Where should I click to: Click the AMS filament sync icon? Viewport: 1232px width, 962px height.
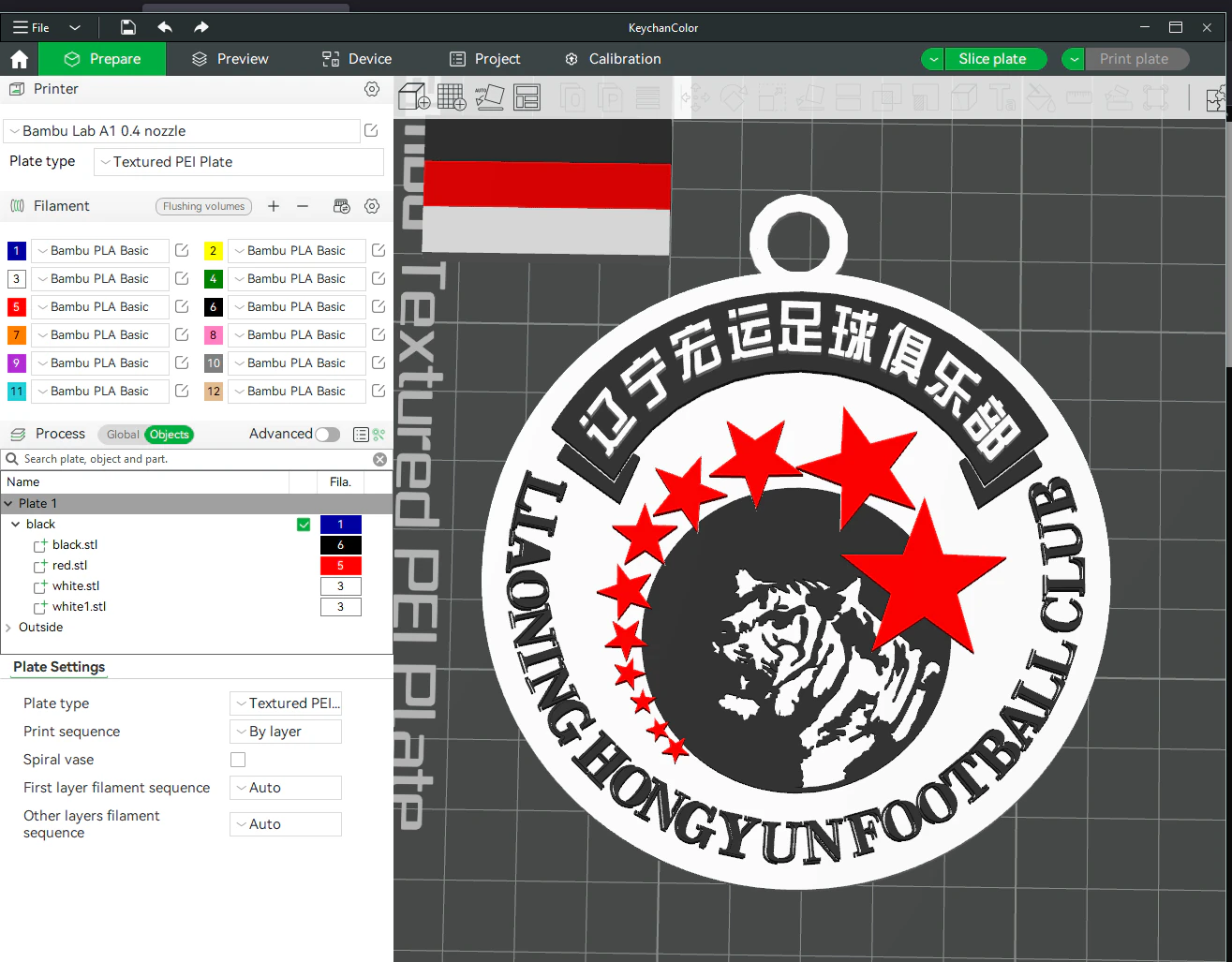[x=342, y=206]
